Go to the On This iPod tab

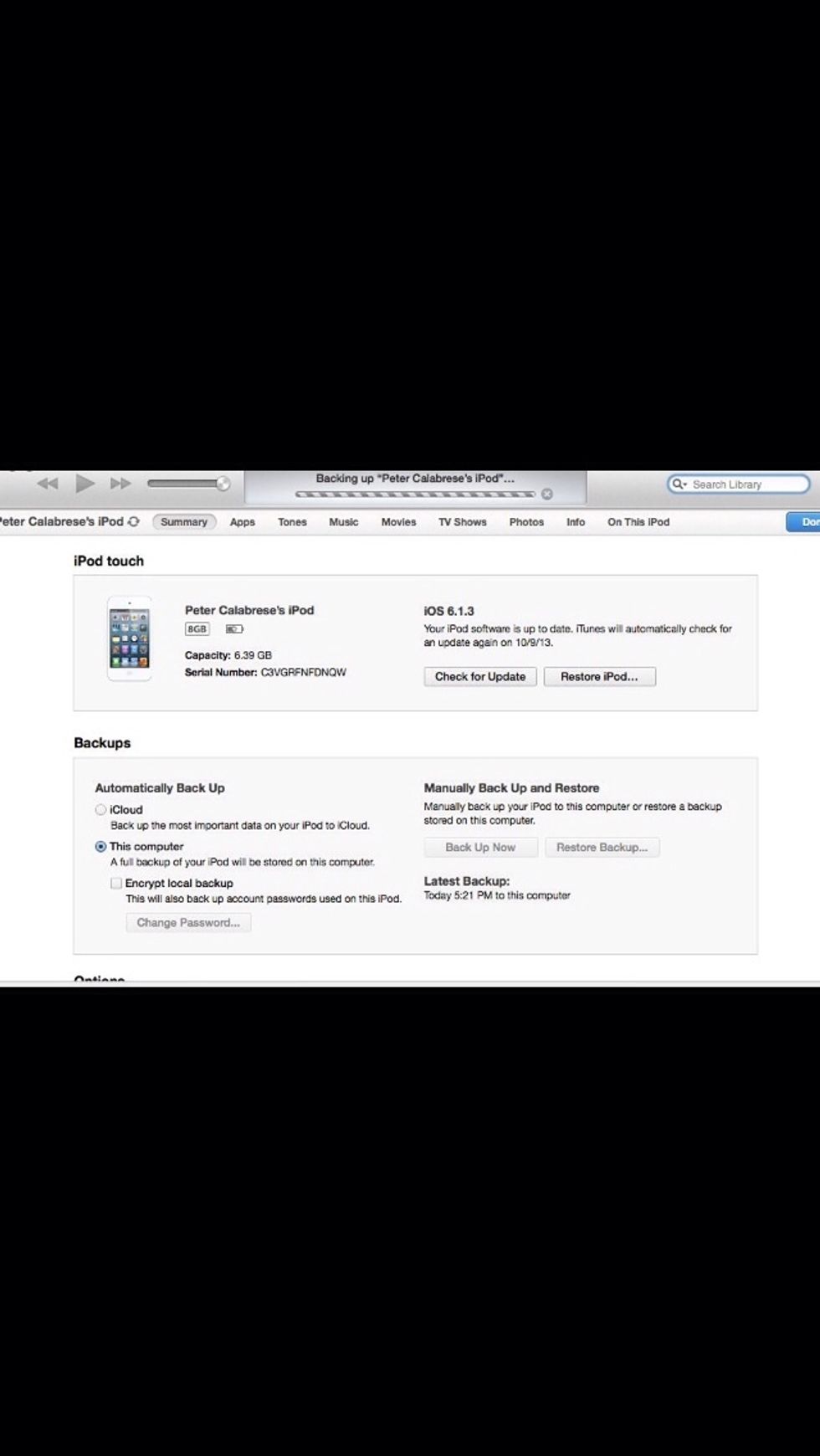[638, 522]
